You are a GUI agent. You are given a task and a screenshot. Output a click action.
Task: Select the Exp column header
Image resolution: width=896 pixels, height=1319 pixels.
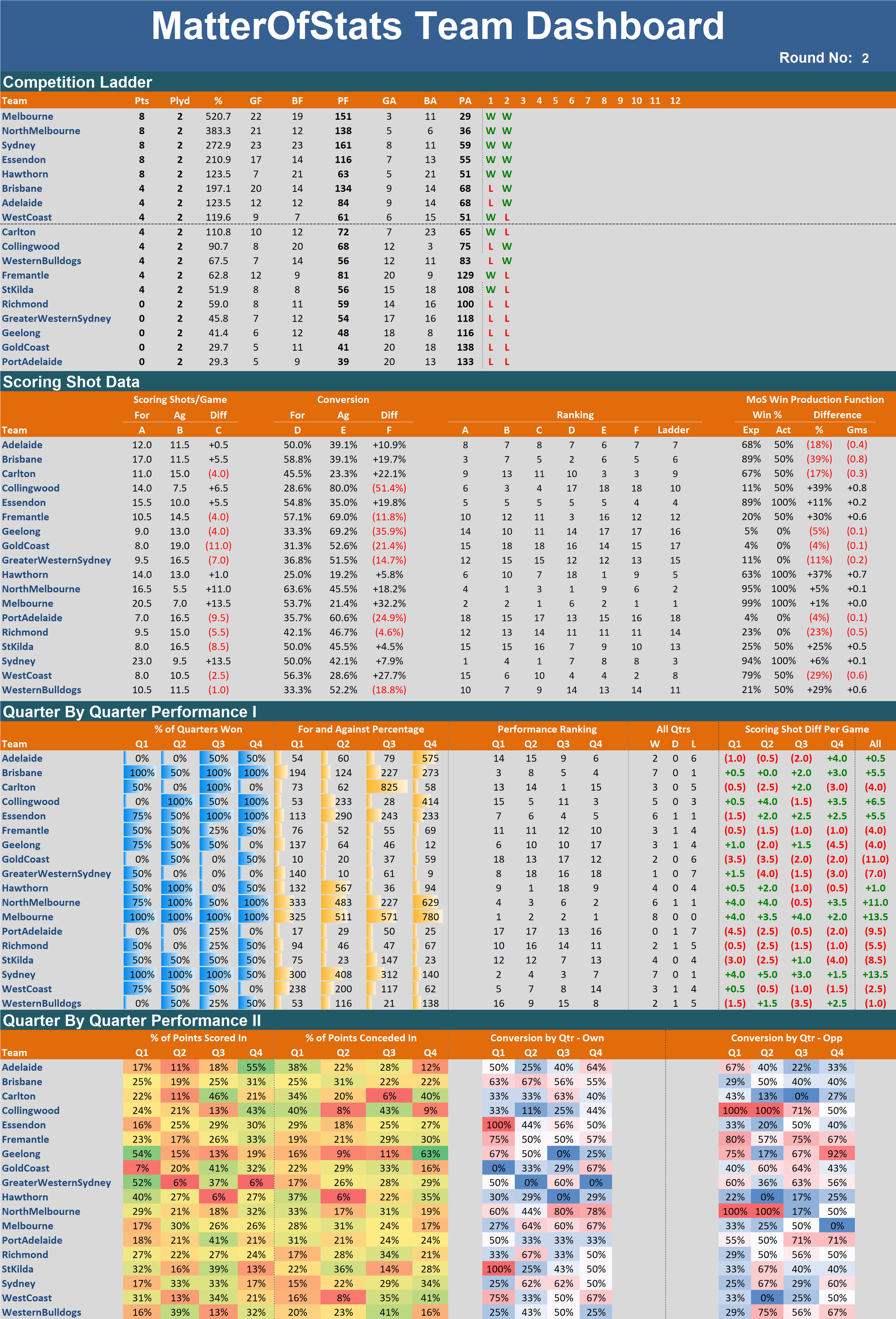point(751,430)
